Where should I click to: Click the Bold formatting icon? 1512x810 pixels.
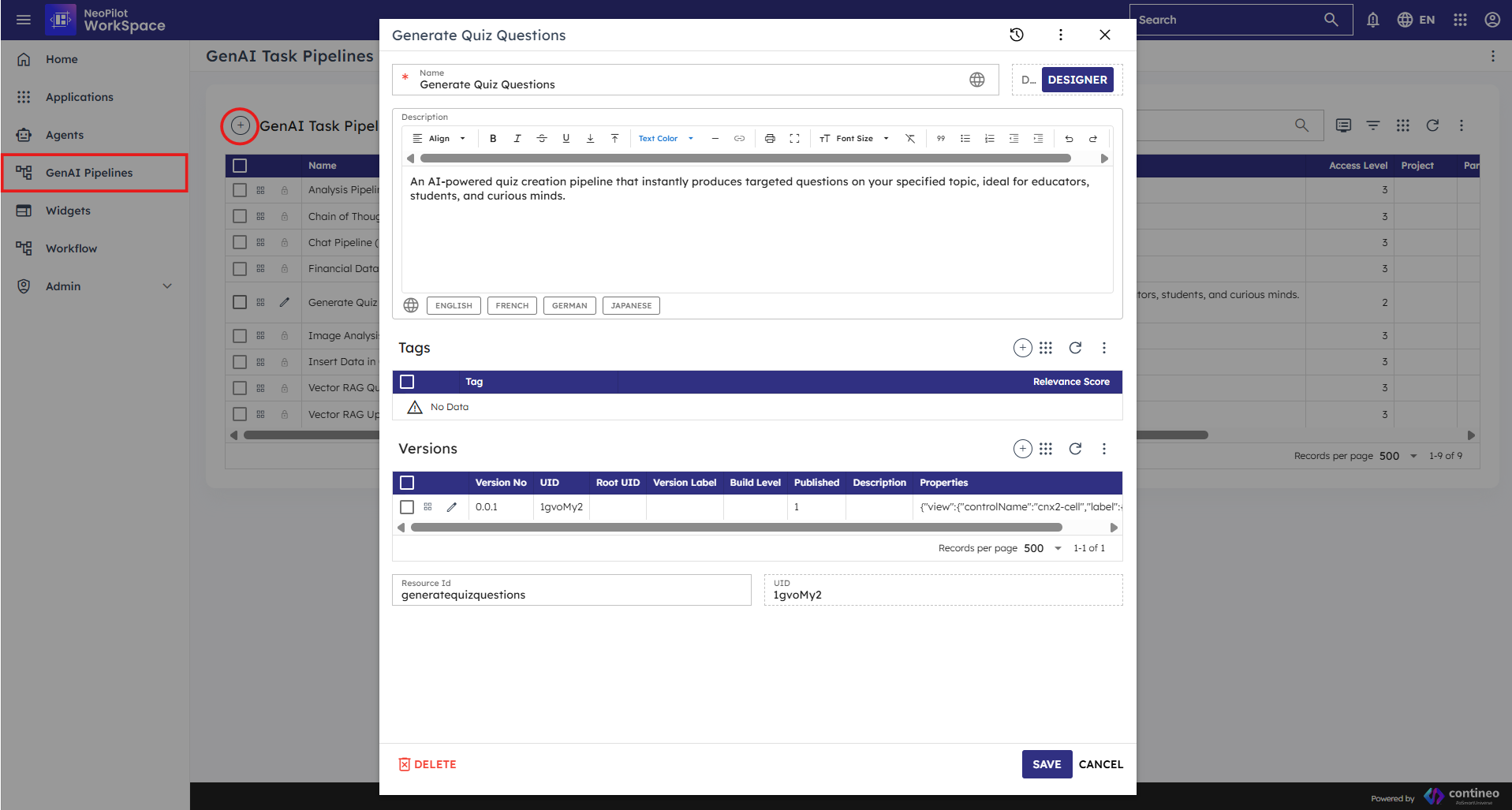tap(493, 139)
